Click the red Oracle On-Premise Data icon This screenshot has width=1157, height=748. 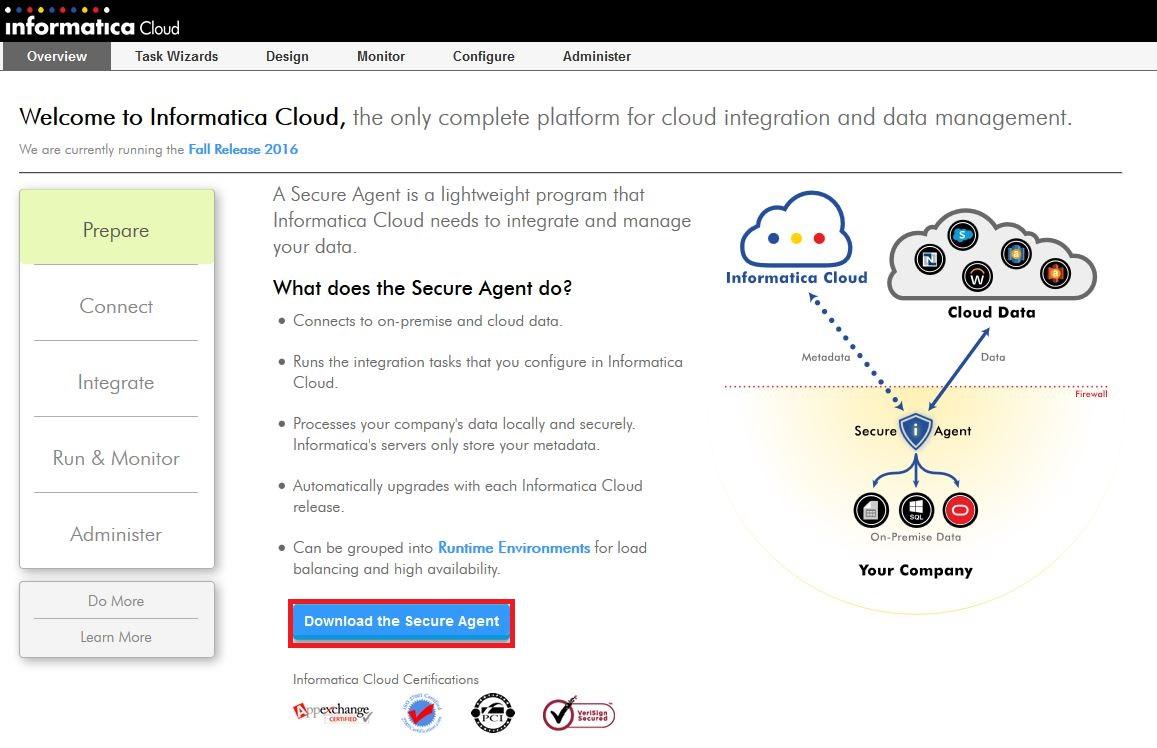(960, 510)
